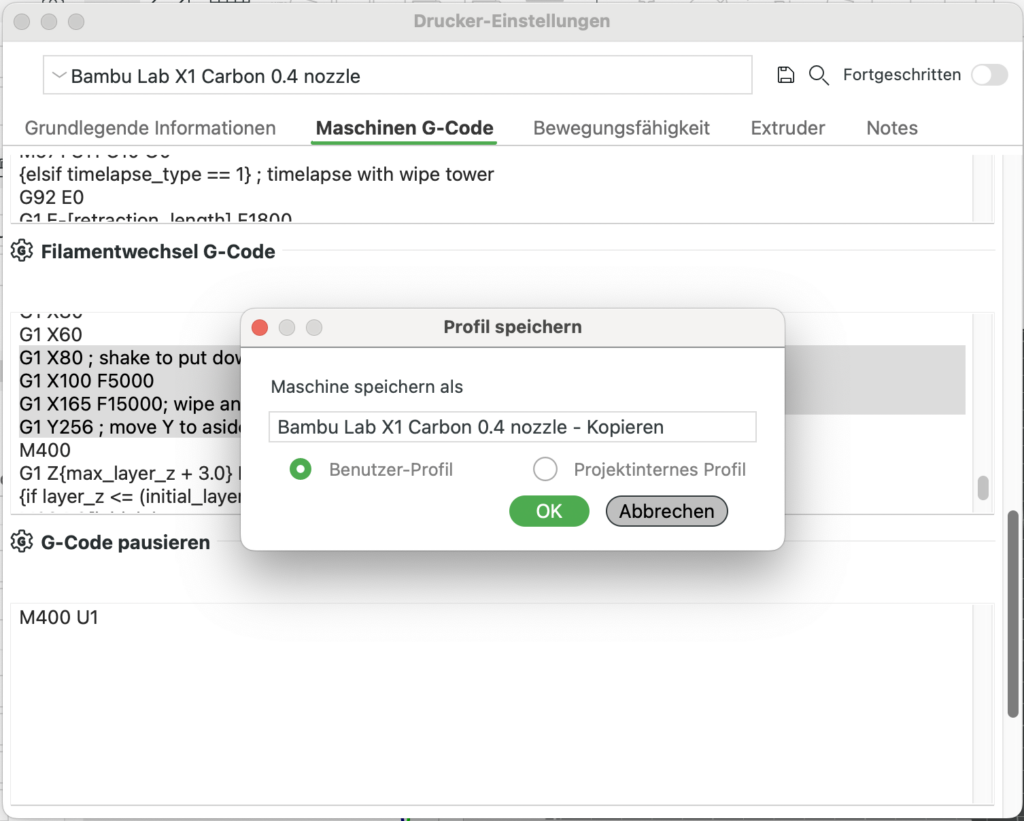This screenshot has width=1024, height=821.
Task: Select the Benutzer-Profil radio button
Action: pos(300,469)
